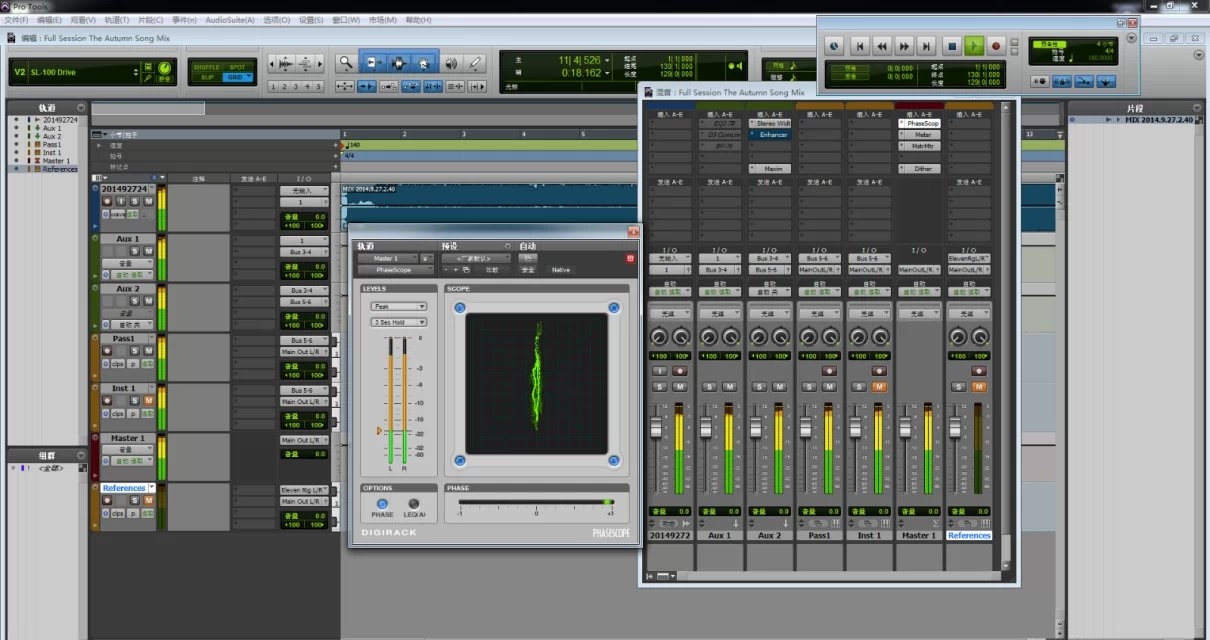Screen dimensions: 1210x640
Task: Solo the Pass1 channel in mixer
Action: 808,386
